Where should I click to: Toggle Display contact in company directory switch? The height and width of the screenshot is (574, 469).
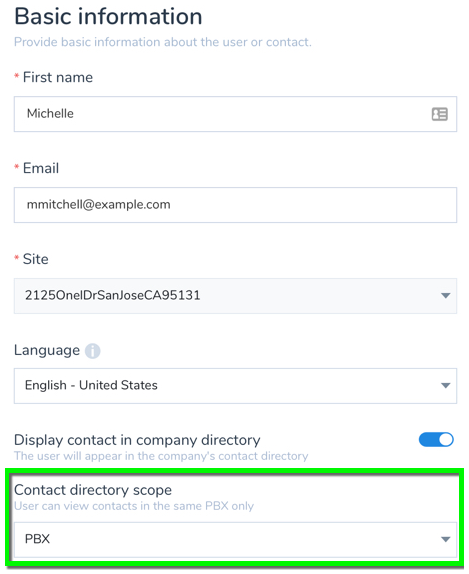(x=436, y=440)
